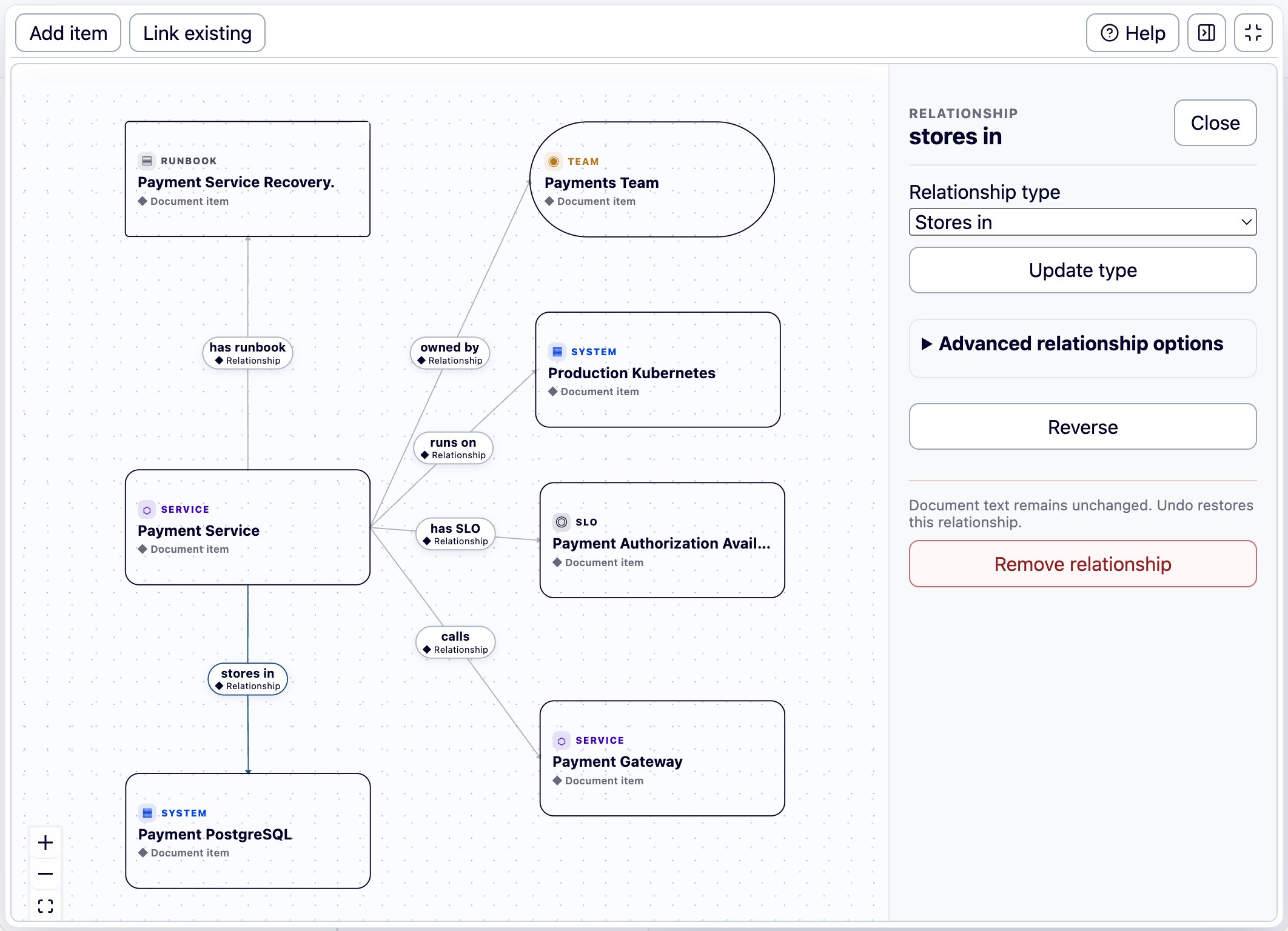Open the Link existing dialog

197,33
